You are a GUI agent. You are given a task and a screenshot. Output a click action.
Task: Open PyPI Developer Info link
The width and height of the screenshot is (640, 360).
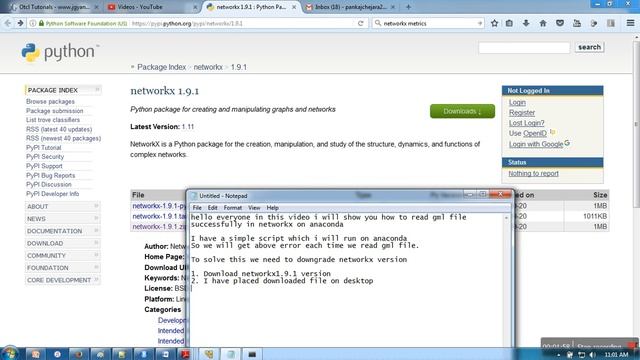click(52, 193)
